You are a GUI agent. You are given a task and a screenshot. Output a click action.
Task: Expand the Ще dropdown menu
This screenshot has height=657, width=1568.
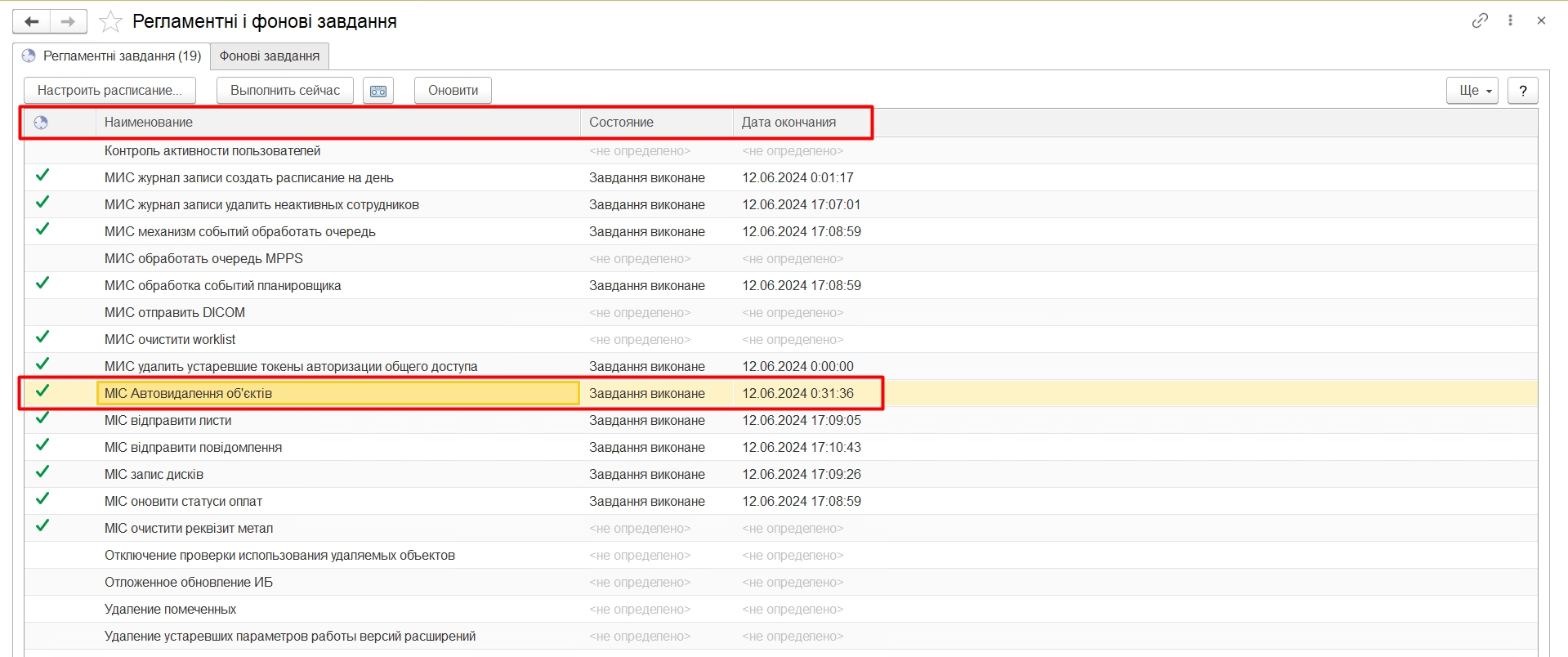[x=1472, y=91]
